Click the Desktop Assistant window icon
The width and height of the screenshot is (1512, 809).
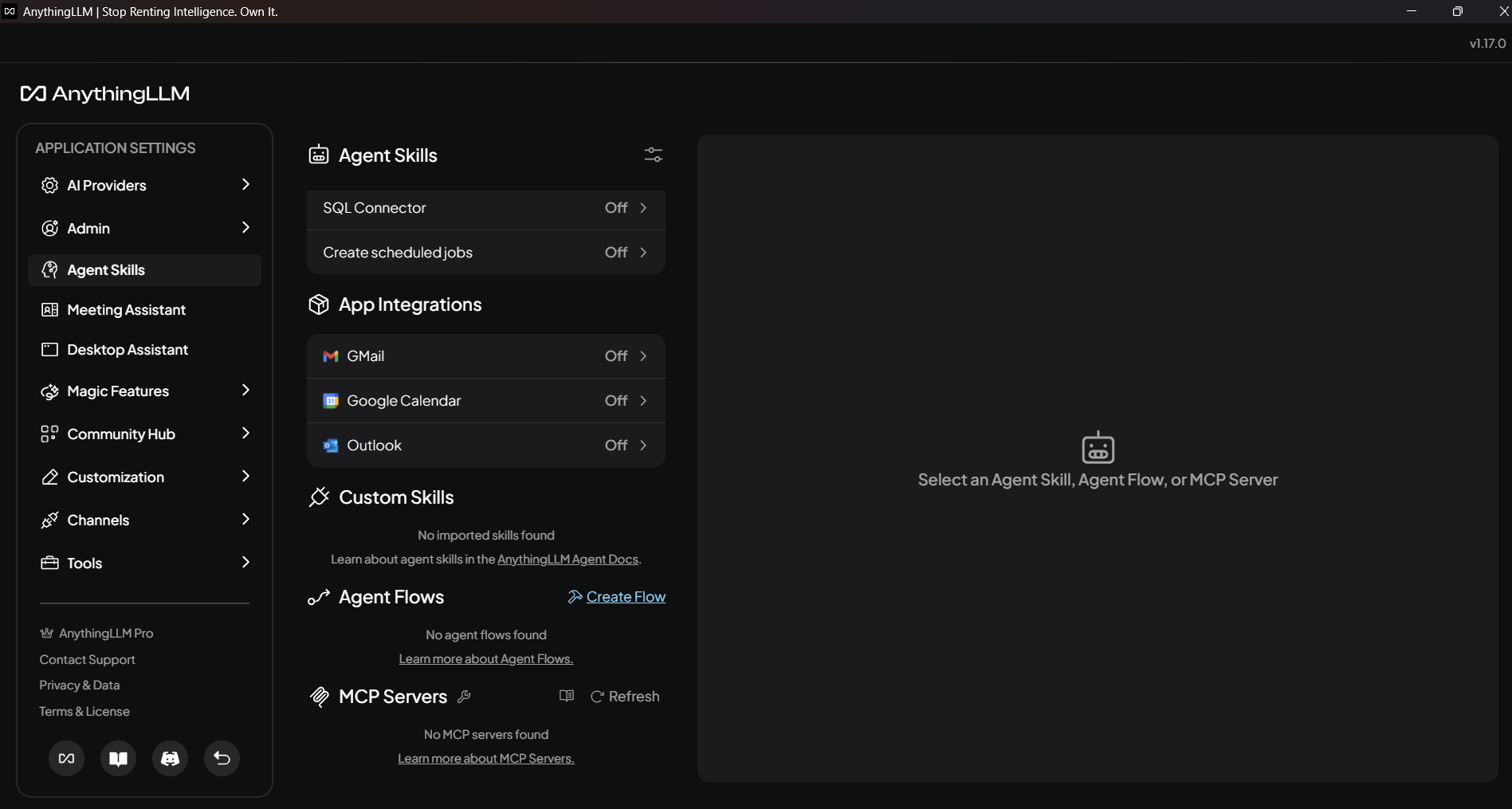pos(49,349)
